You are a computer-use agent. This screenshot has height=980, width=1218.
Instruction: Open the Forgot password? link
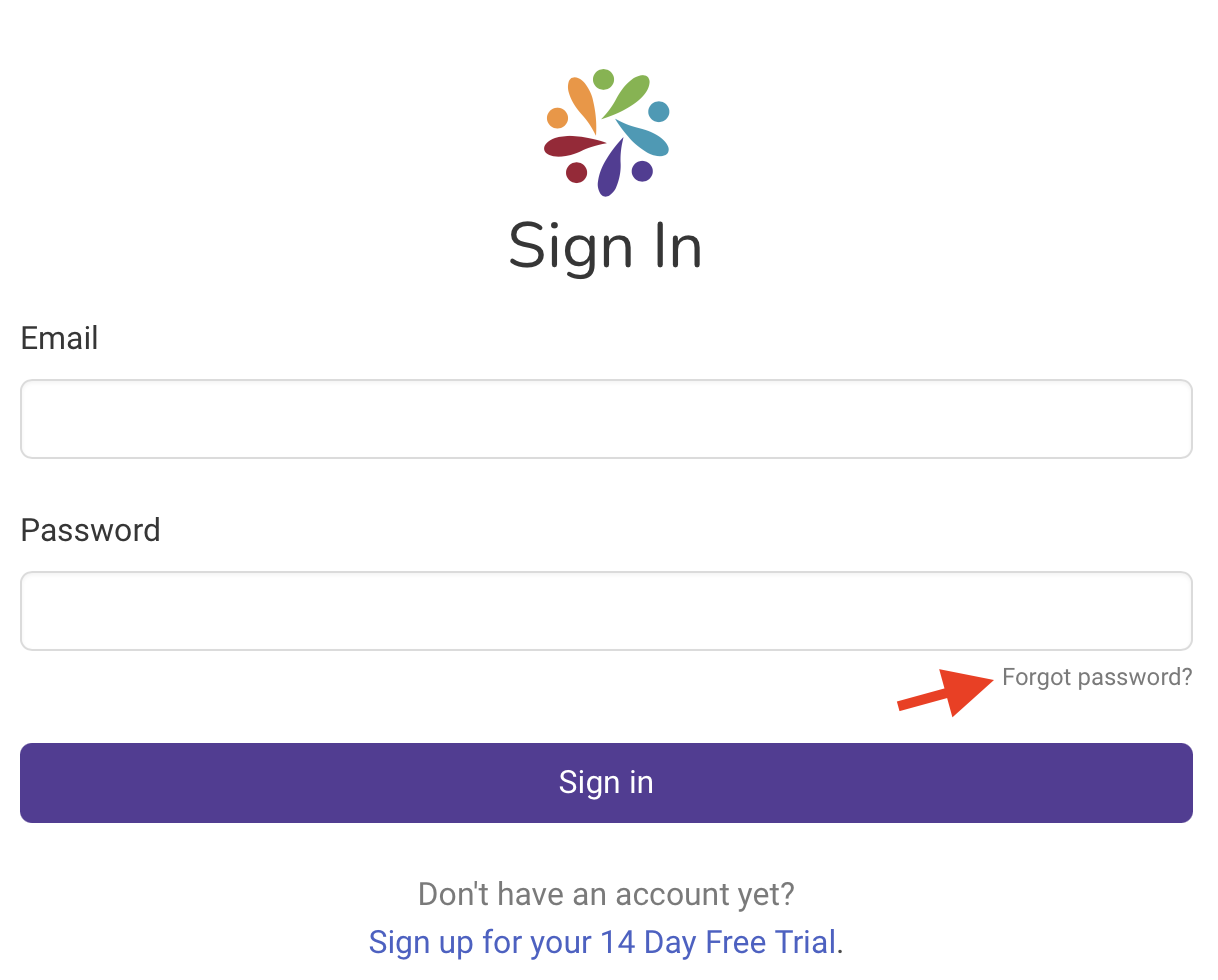click(1097, 677)
